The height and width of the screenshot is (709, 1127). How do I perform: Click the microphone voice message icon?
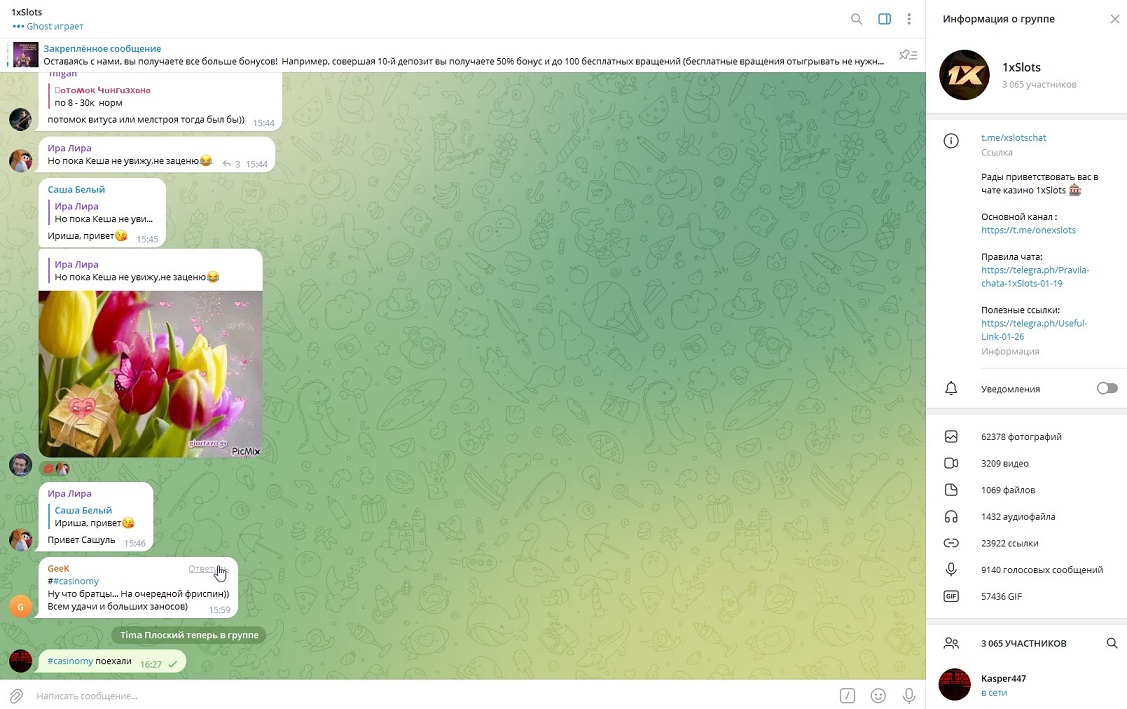pyautogui.click(x=909, y=695)
